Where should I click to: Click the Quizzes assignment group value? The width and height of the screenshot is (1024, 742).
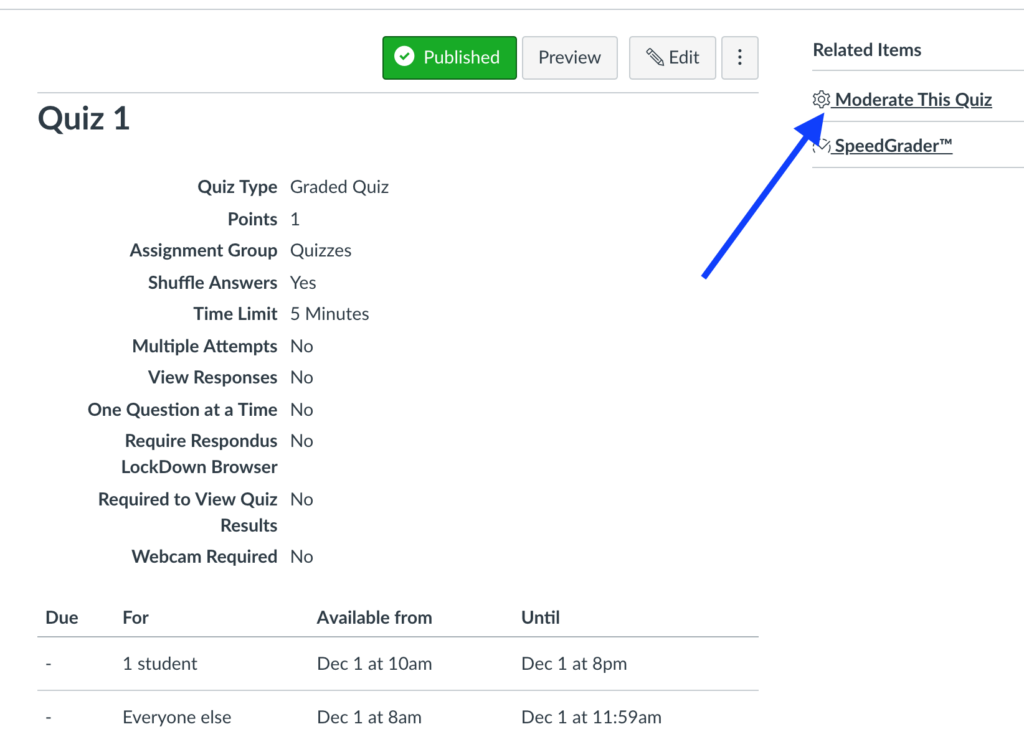[x=321, y=250]
